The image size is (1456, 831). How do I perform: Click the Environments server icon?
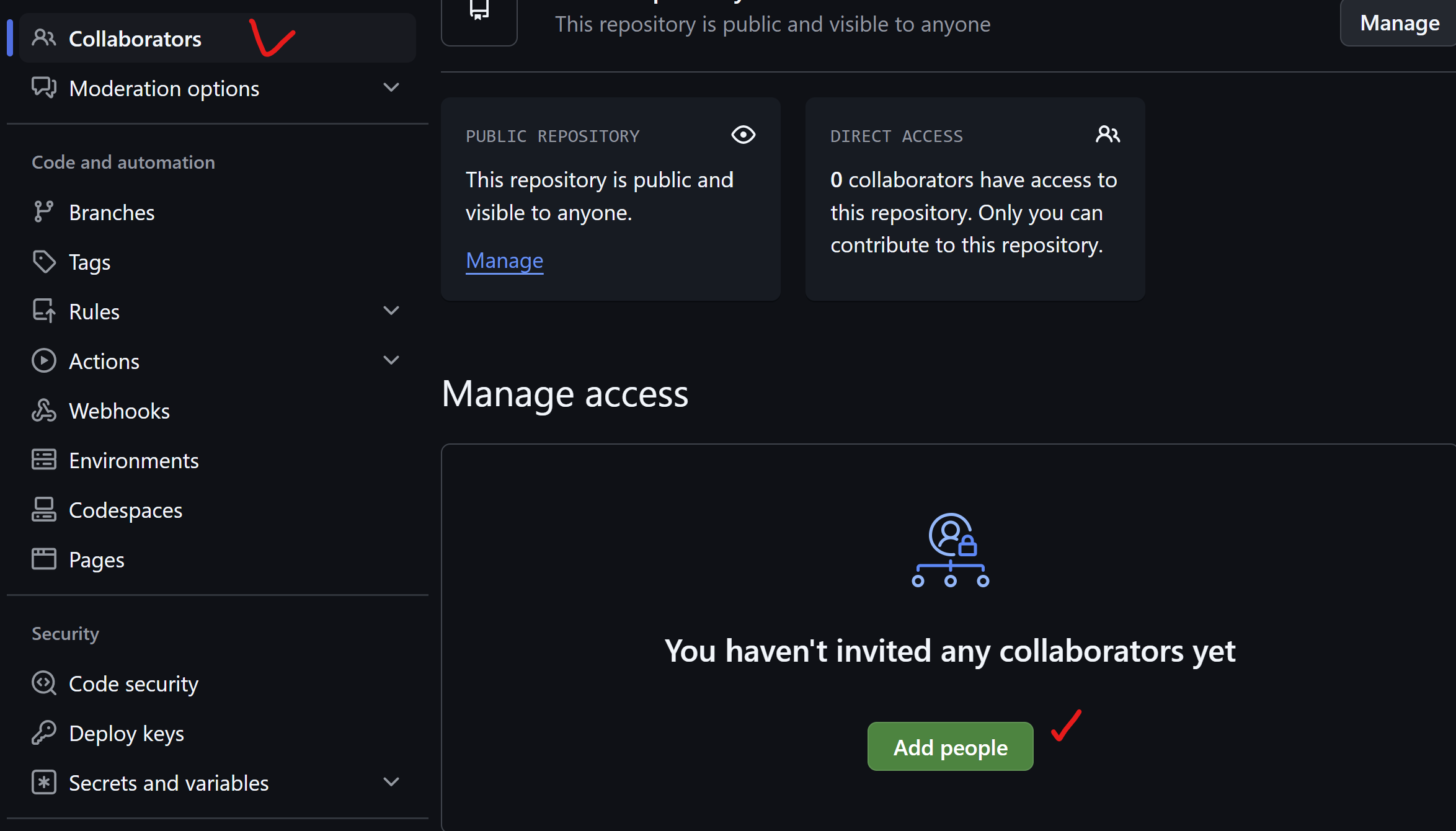pos(43,460)
